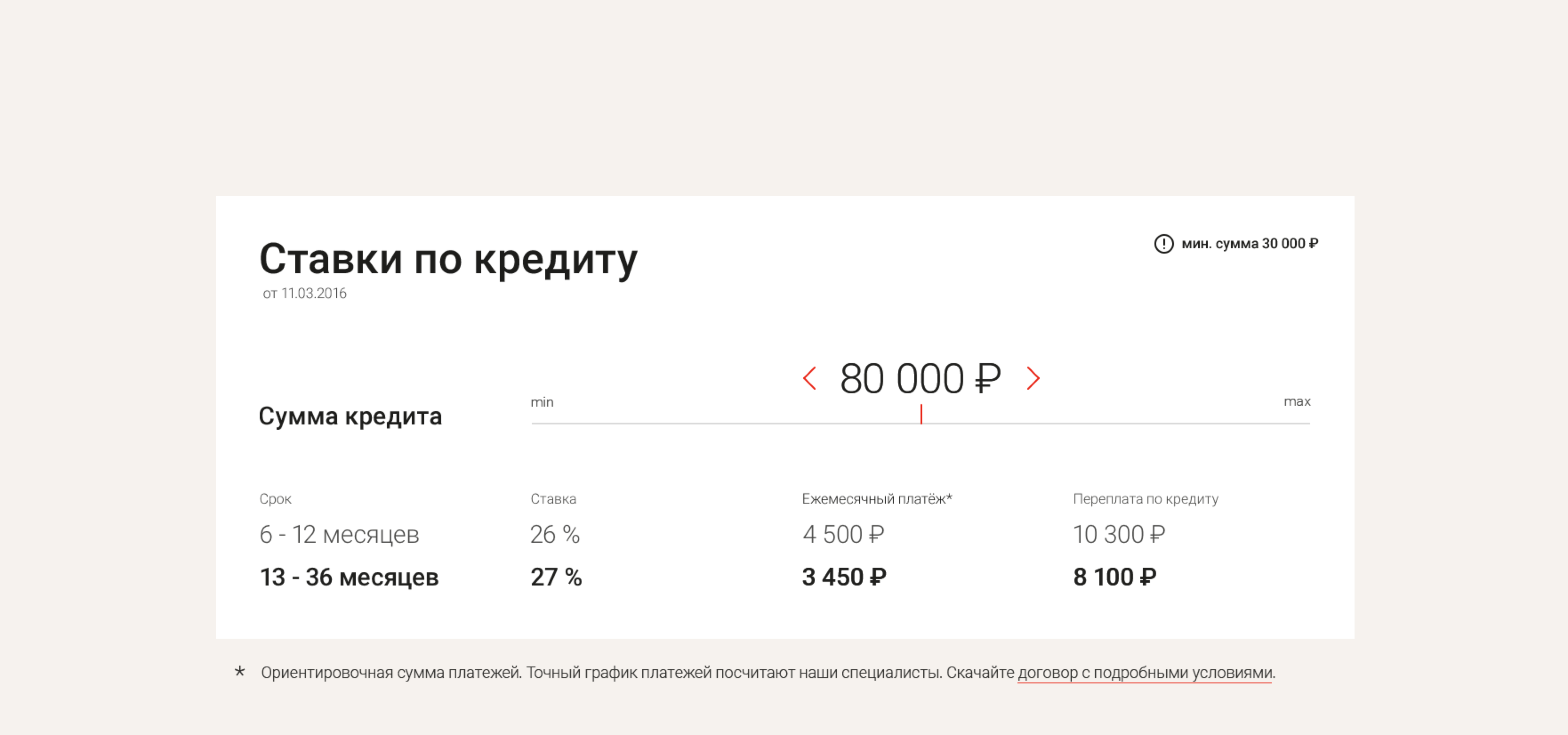Open the 'договор с подробными условиями' link
Image resolution: width=1568 pixels, height=735 pixels.
pos(1144,672)
